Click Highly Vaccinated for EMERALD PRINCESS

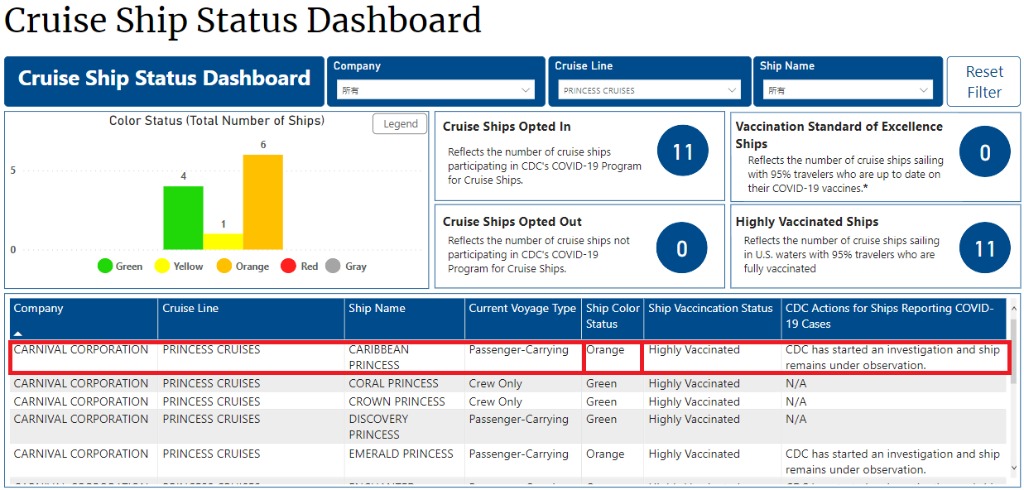point(694,453)
